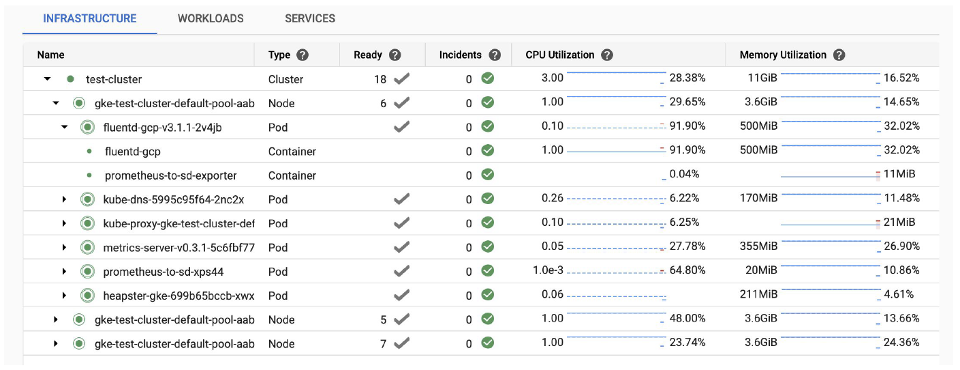Click the 64.80% CPU value
960x370 pixels.
[687, 270]
